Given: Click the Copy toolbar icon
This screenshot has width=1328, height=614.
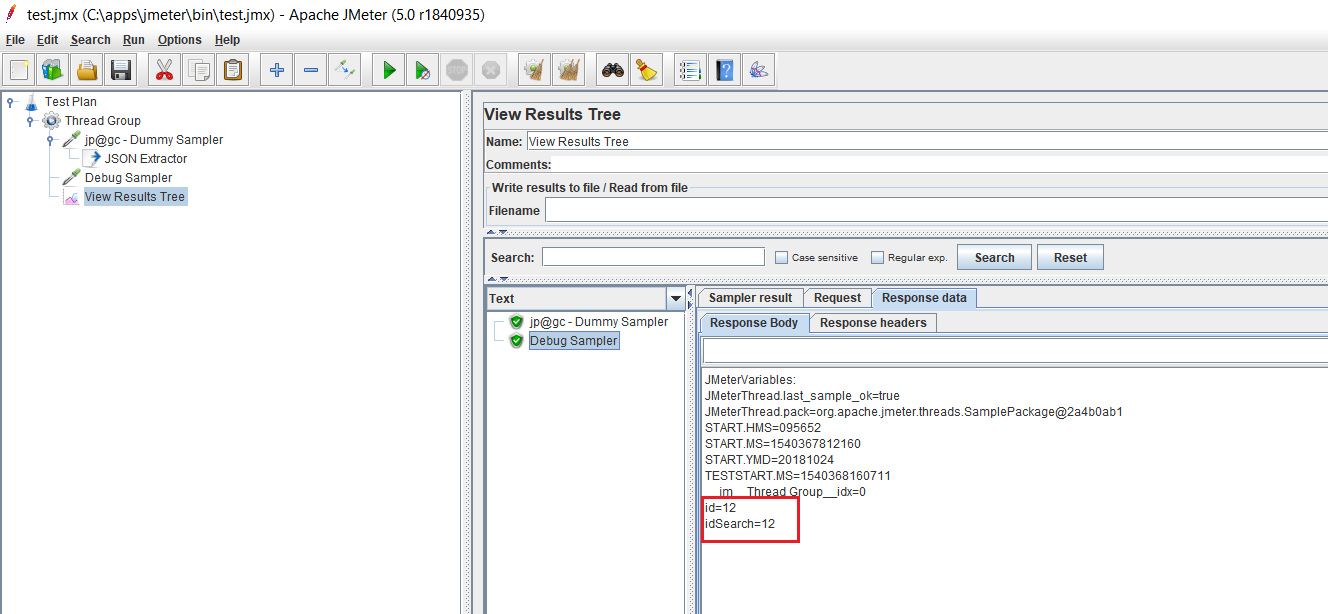Looking at the screenshot, I should point(199,70).
